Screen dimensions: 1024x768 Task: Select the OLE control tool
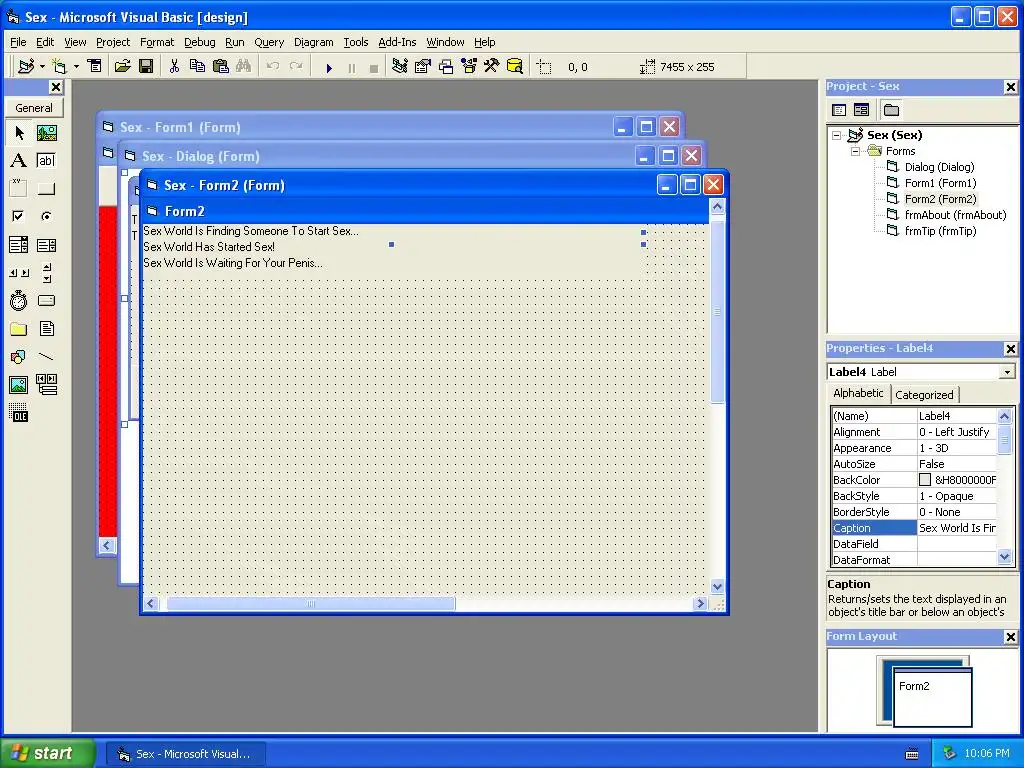tap(19, 413)
